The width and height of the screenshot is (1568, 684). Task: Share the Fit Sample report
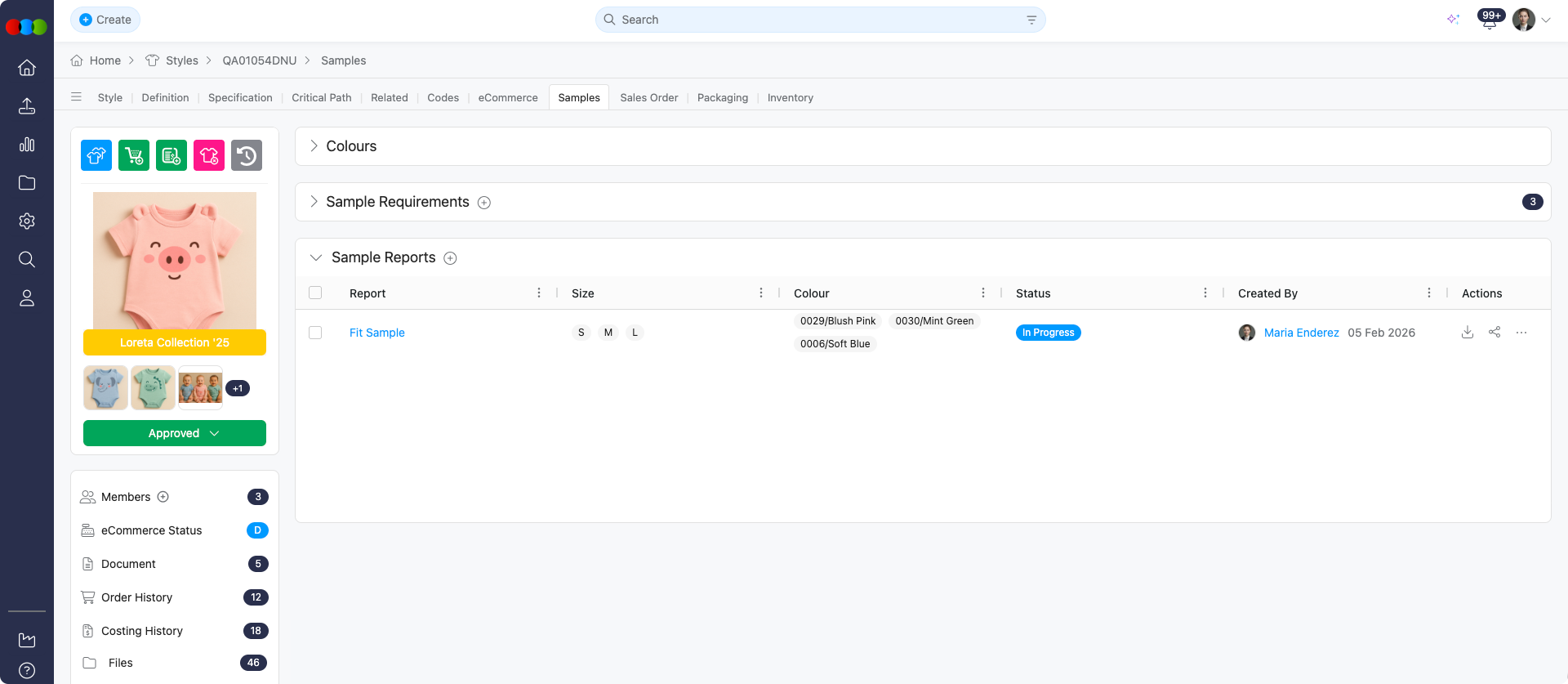click(1494, 333)
